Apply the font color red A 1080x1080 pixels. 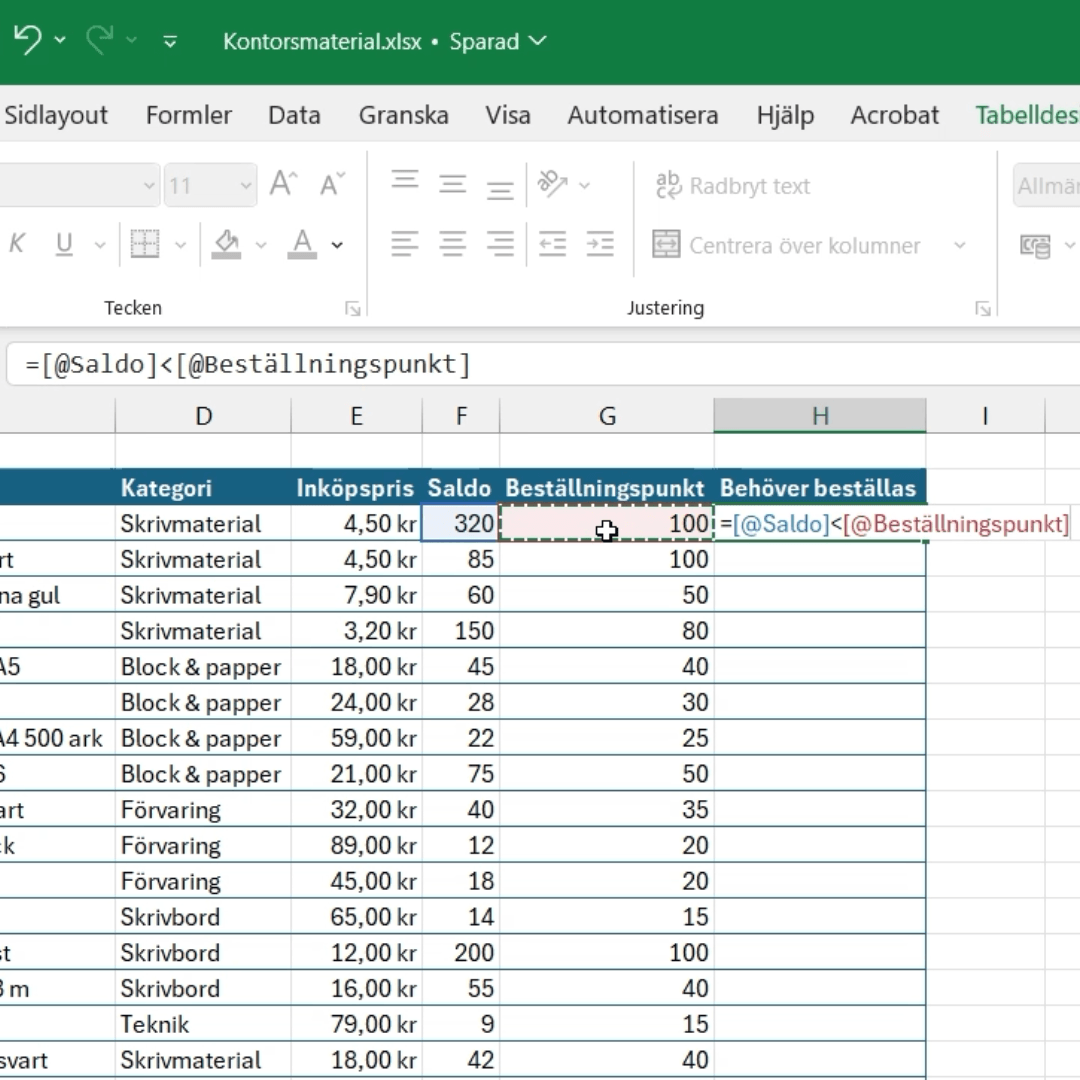click(x=302, y=245)
